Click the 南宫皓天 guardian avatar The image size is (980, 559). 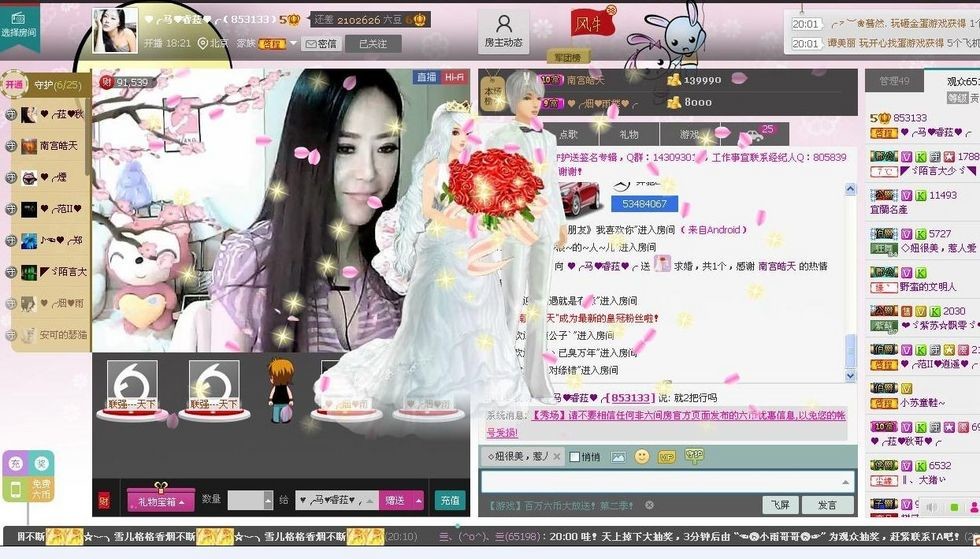29,146
